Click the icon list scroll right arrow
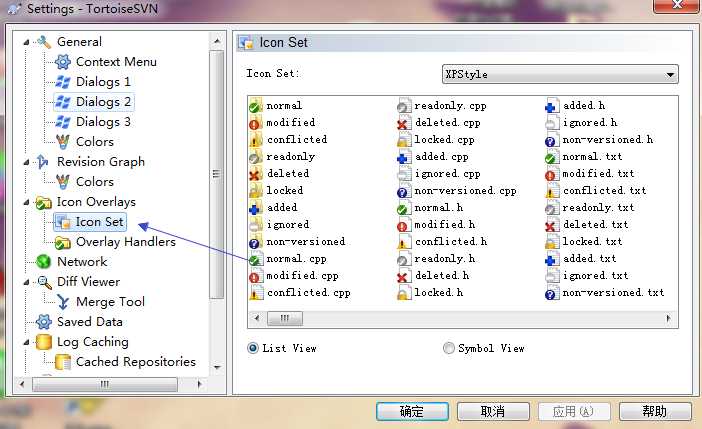 669,318
